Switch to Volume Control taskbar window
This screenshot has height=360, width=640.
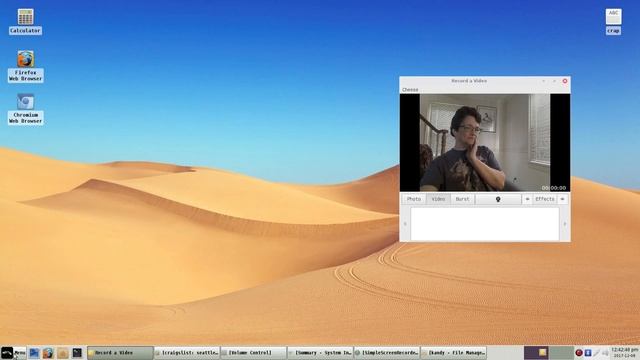253,353
